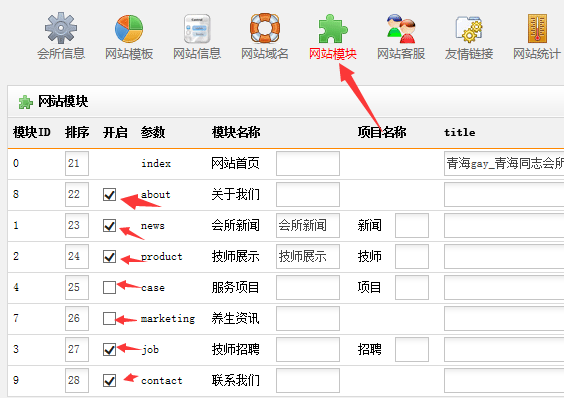This screenshot has width=564, height=398.
Task: Uncheck the about module checkbox
Action: (109, 194)
